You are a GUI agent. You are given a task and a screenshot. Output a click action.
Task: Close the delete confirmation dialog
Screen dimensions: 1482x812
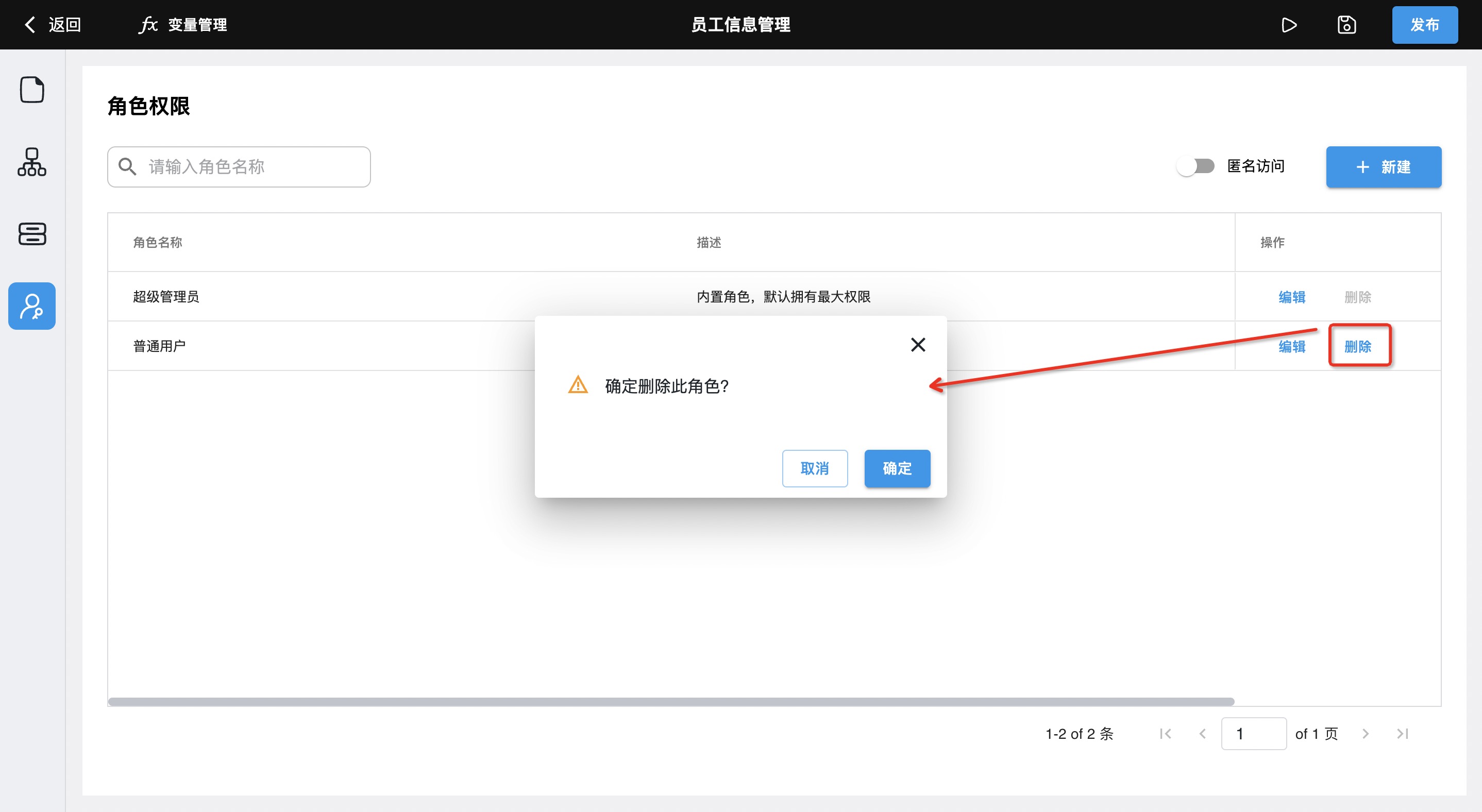[x=918, y=345]
